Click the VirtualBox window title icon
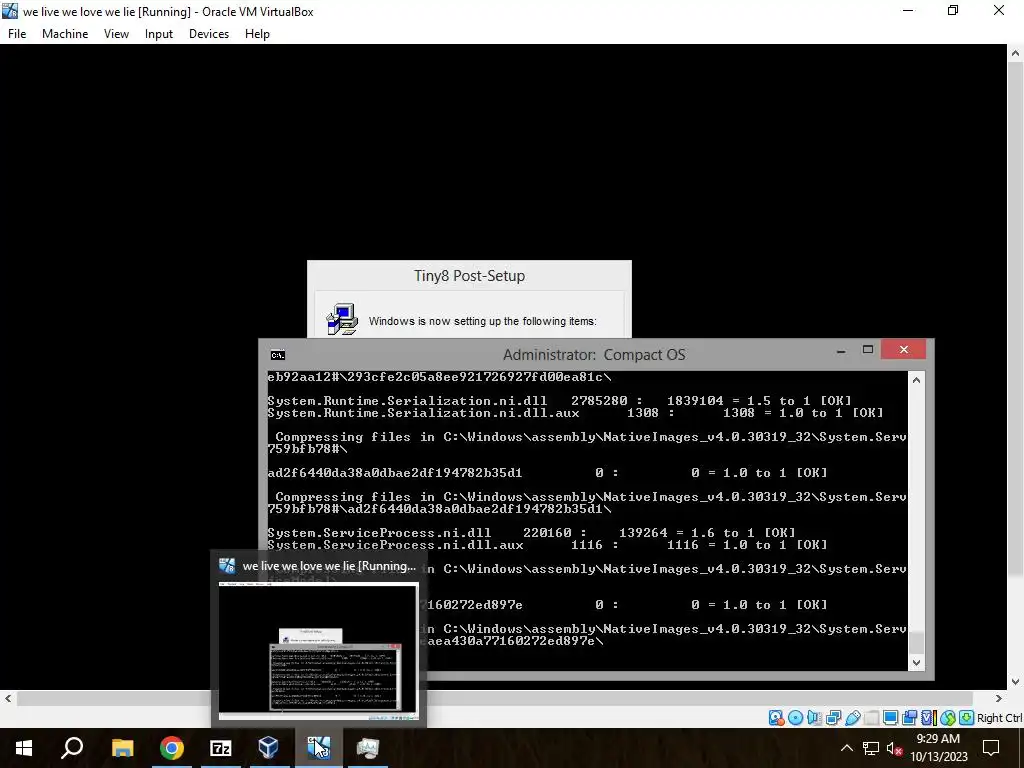The height and width of the screenshot is (768, 1024). tap(10, 11)
